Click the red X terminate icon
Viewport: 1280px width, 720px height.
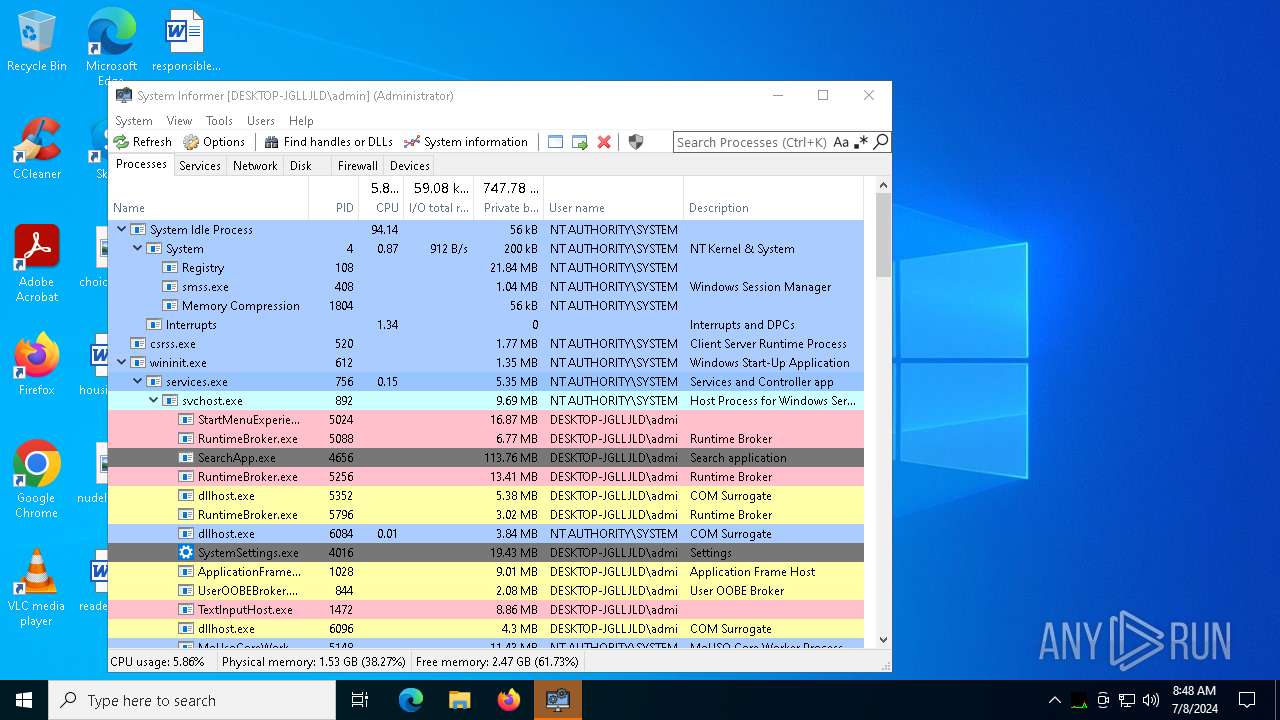pyautogui.click(x=604, y=142)
